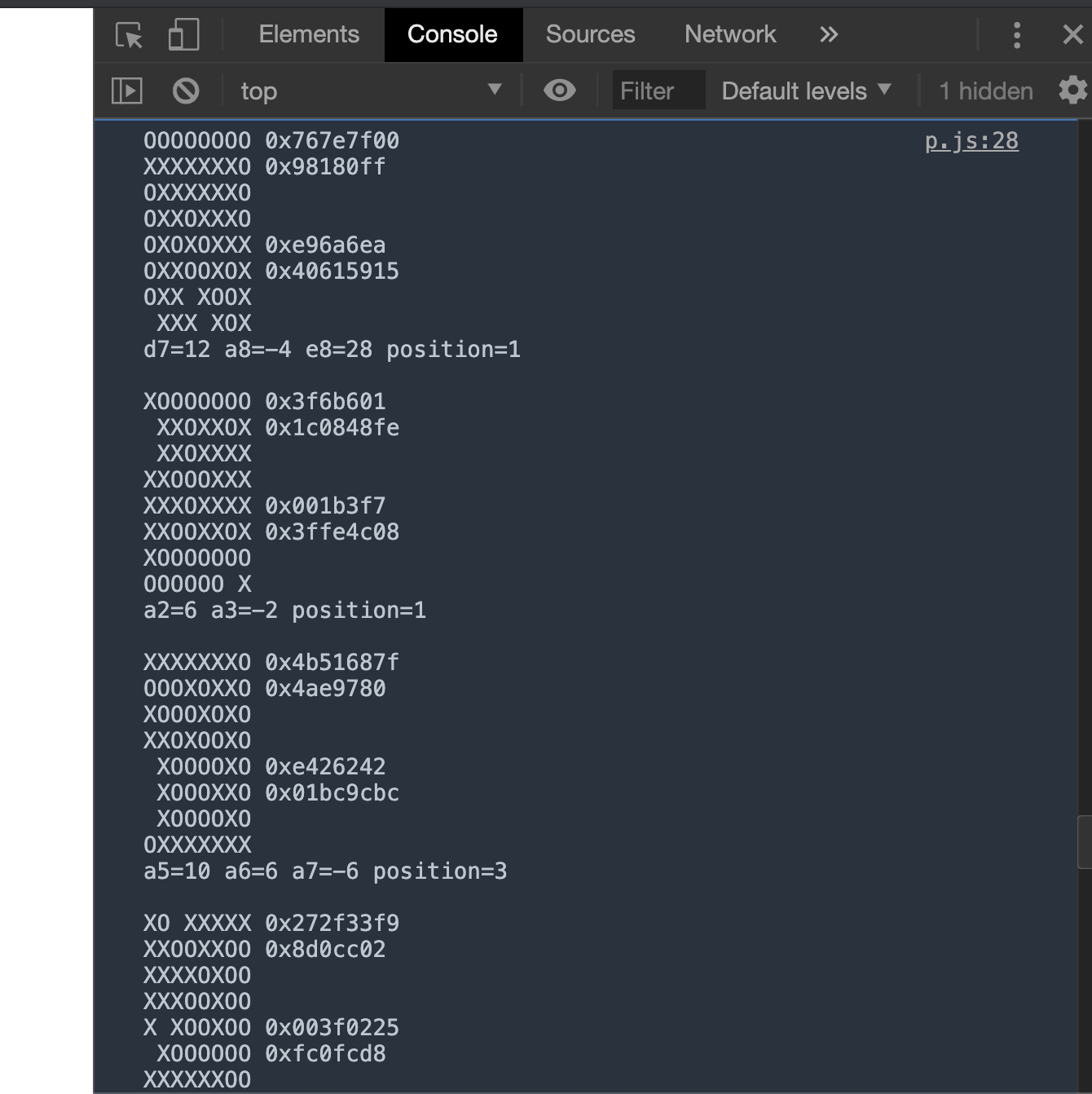Click the line with 0xe96a6ea
This screenshot has width=1092, height=1094.
(265, 245)
